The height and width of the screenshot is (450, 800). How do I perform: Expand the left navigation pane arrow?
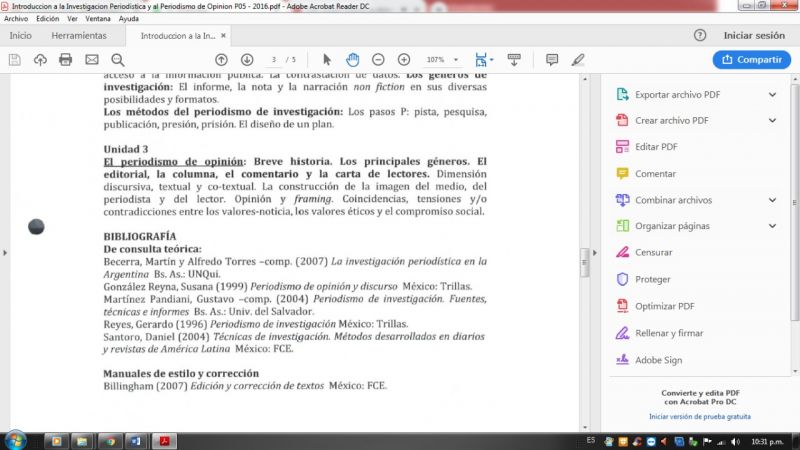pyautogui.click(x=5, y=253)
